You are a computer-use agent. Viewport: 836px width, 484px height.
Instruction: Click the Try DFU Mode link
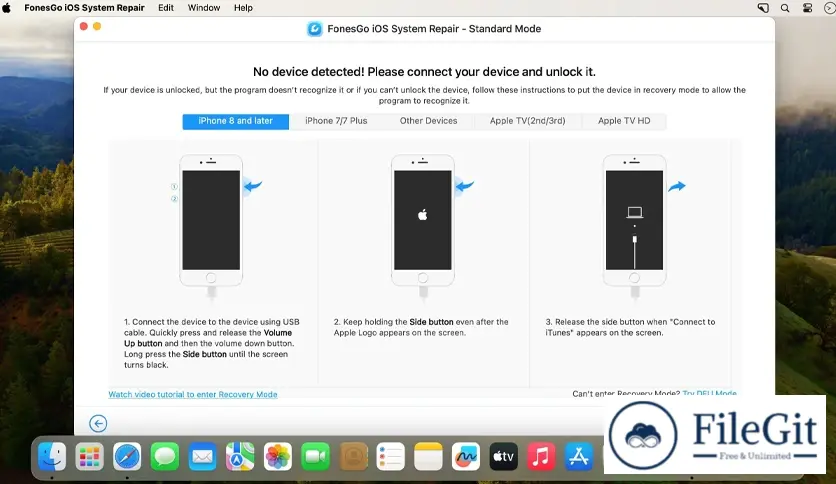pyautogui.click(x=709, y=393)
